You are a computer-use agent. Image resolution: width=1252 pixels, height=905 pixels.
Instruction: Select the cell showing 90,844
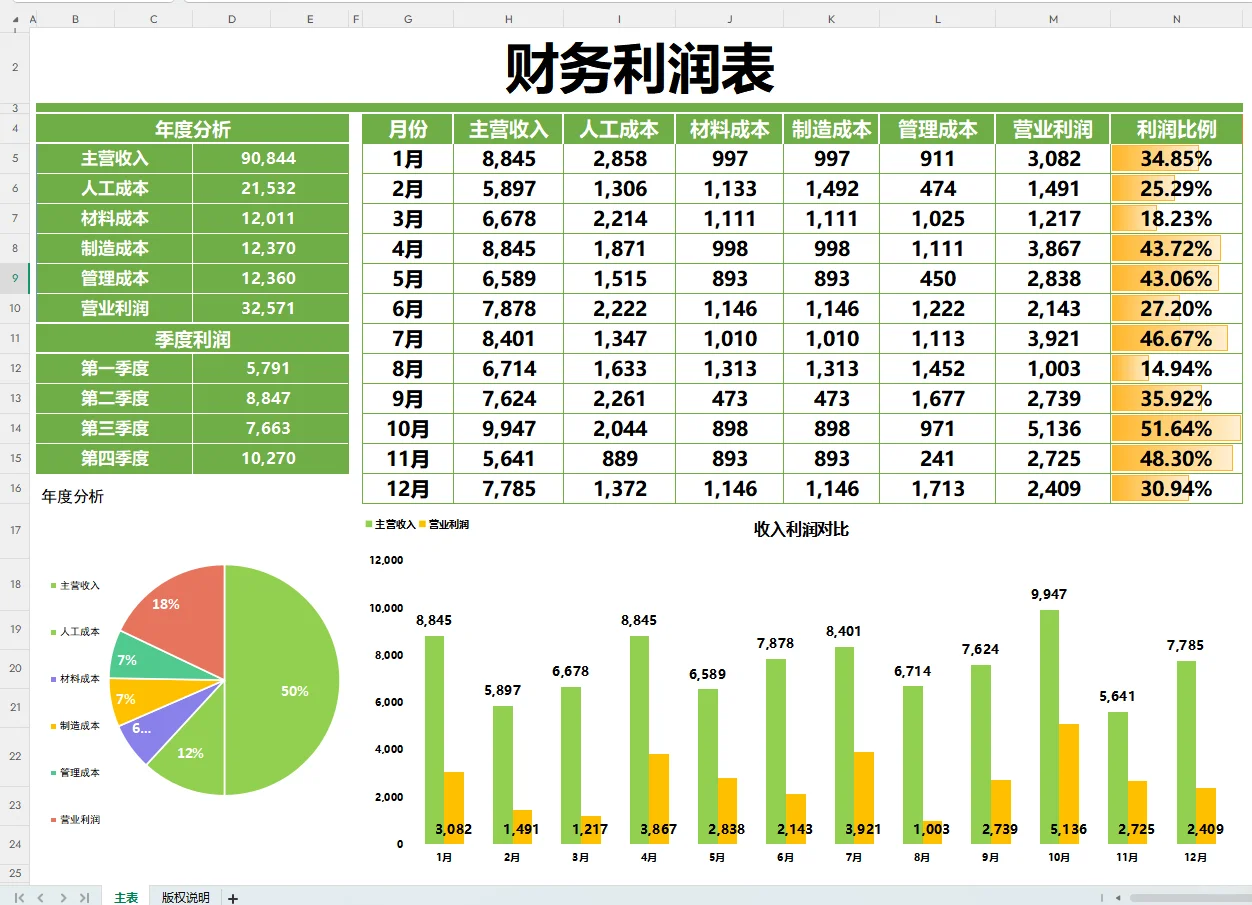tap(270, 158)
